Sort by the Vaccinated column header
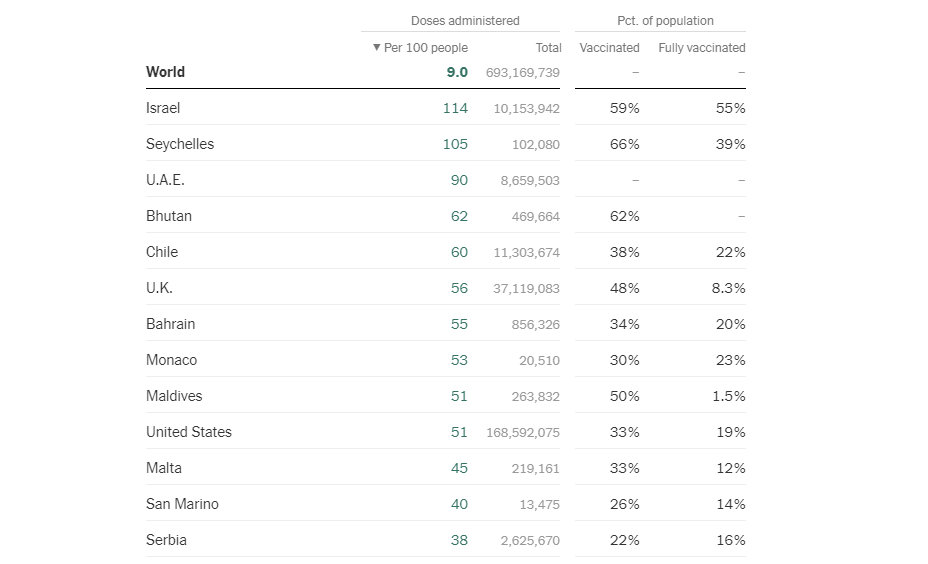Image resolution: width=928 pixels, height=564 pixels. (609, 48)
